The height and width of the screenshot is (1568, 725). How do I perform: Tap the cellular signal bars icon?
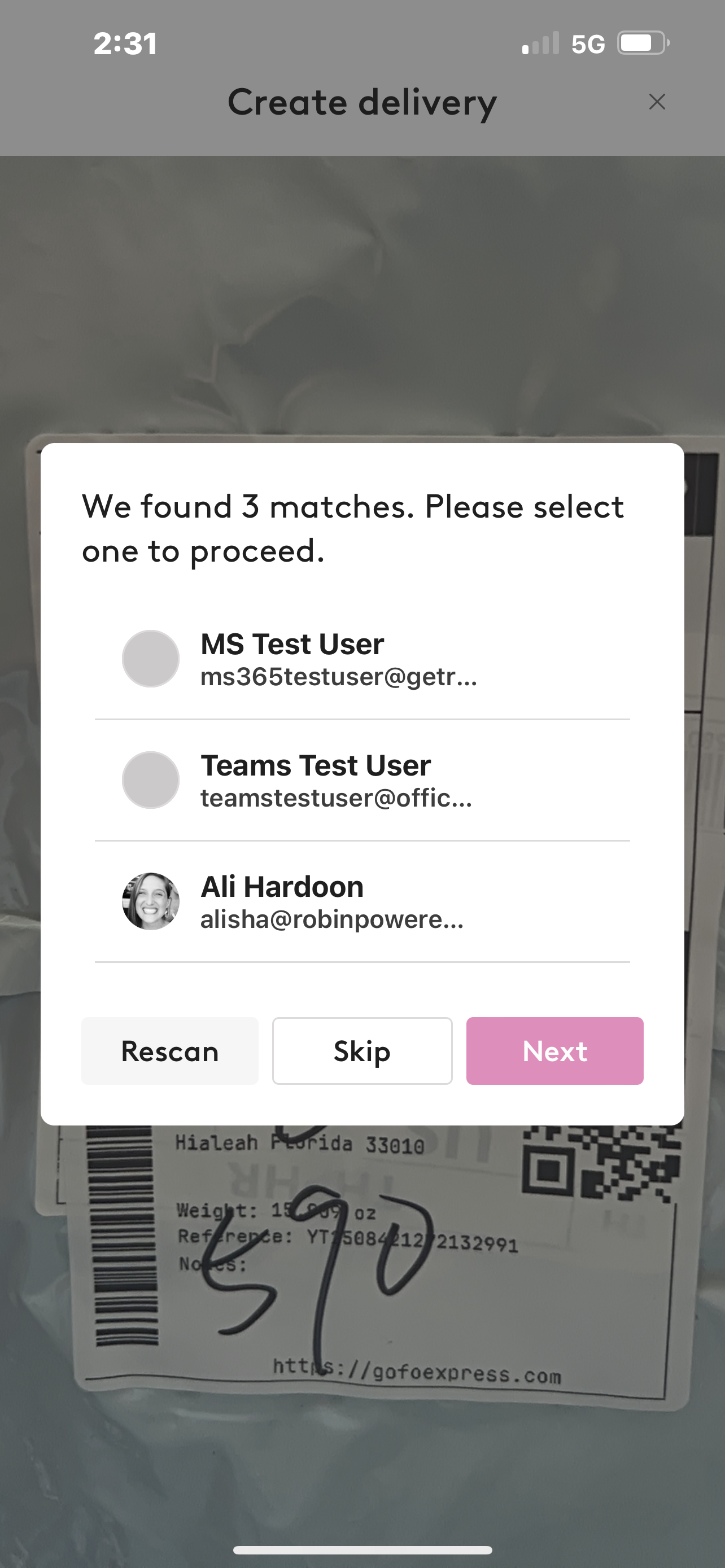pos(540,43)
